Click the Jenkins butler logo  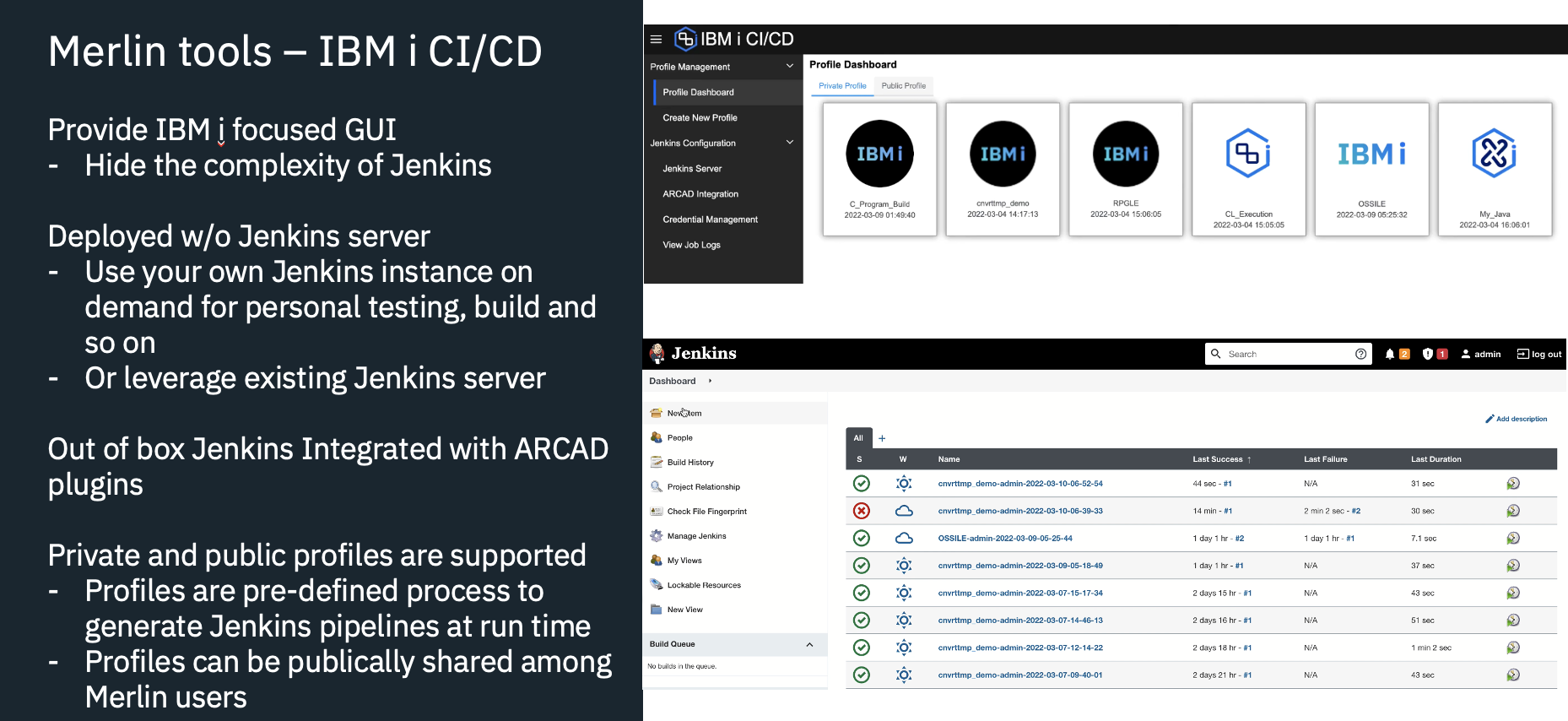(x=657, y=354)
